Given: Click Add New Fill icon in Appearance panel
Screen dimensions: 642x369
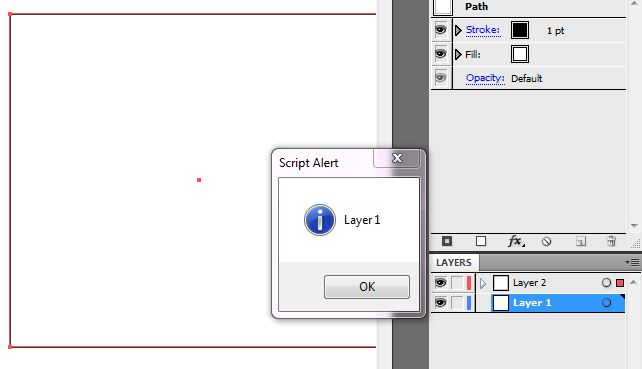Looking at the screenshot, I should click(x=481, y=241).
